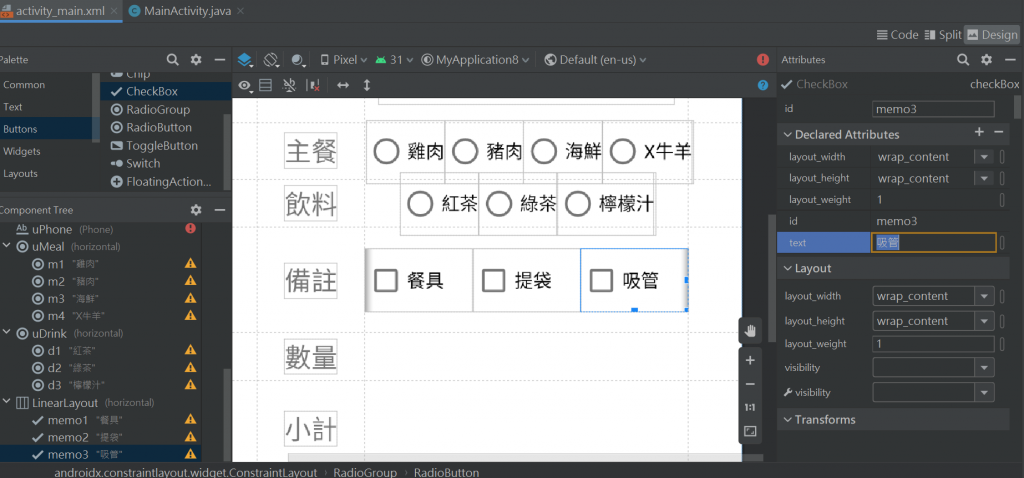Collapse the Layout section
This screenshot has height=478, width=1024.
pos(786,268)
